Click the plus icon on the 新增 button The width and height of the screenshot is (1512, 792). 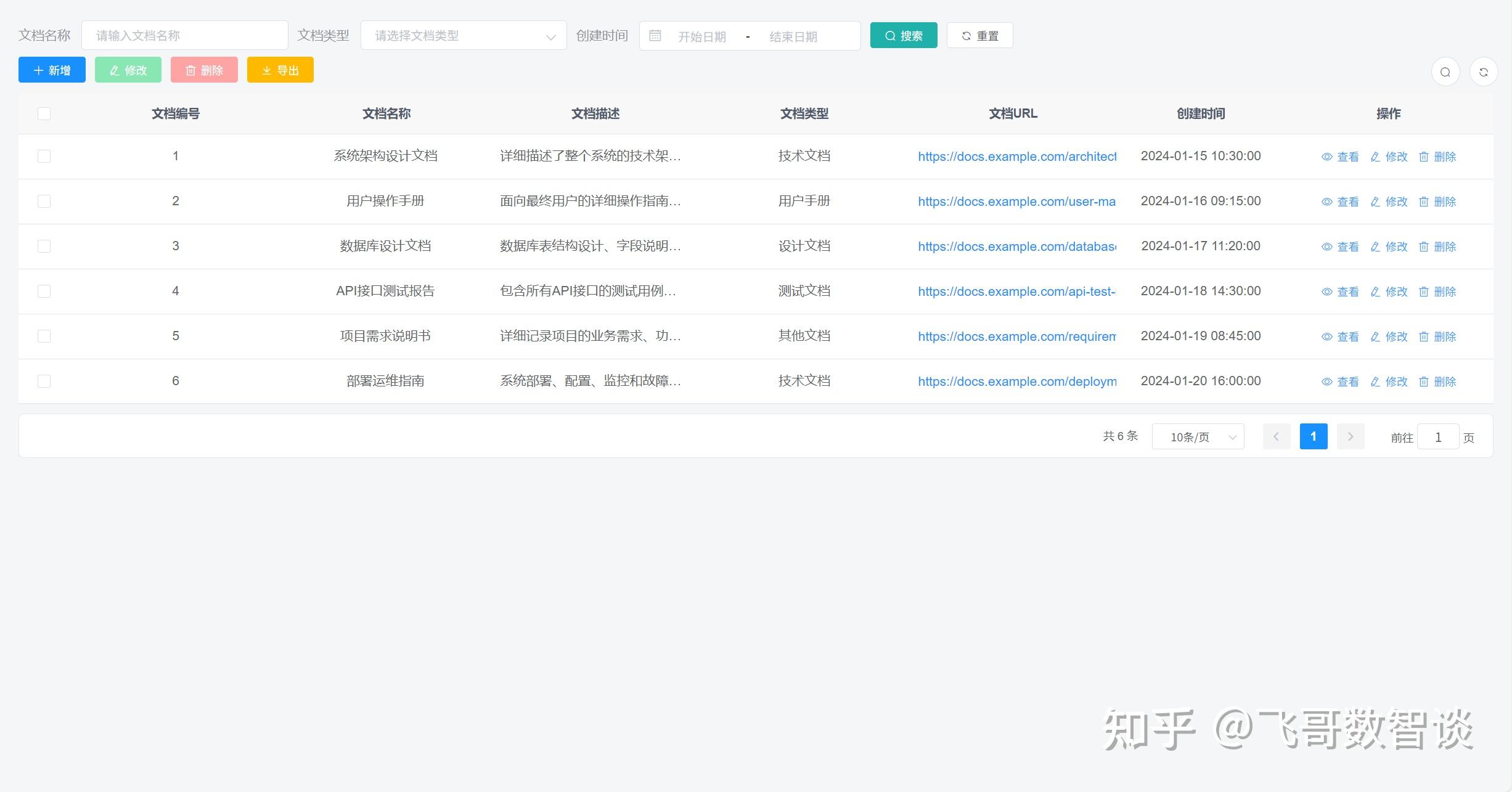point(37,70)
